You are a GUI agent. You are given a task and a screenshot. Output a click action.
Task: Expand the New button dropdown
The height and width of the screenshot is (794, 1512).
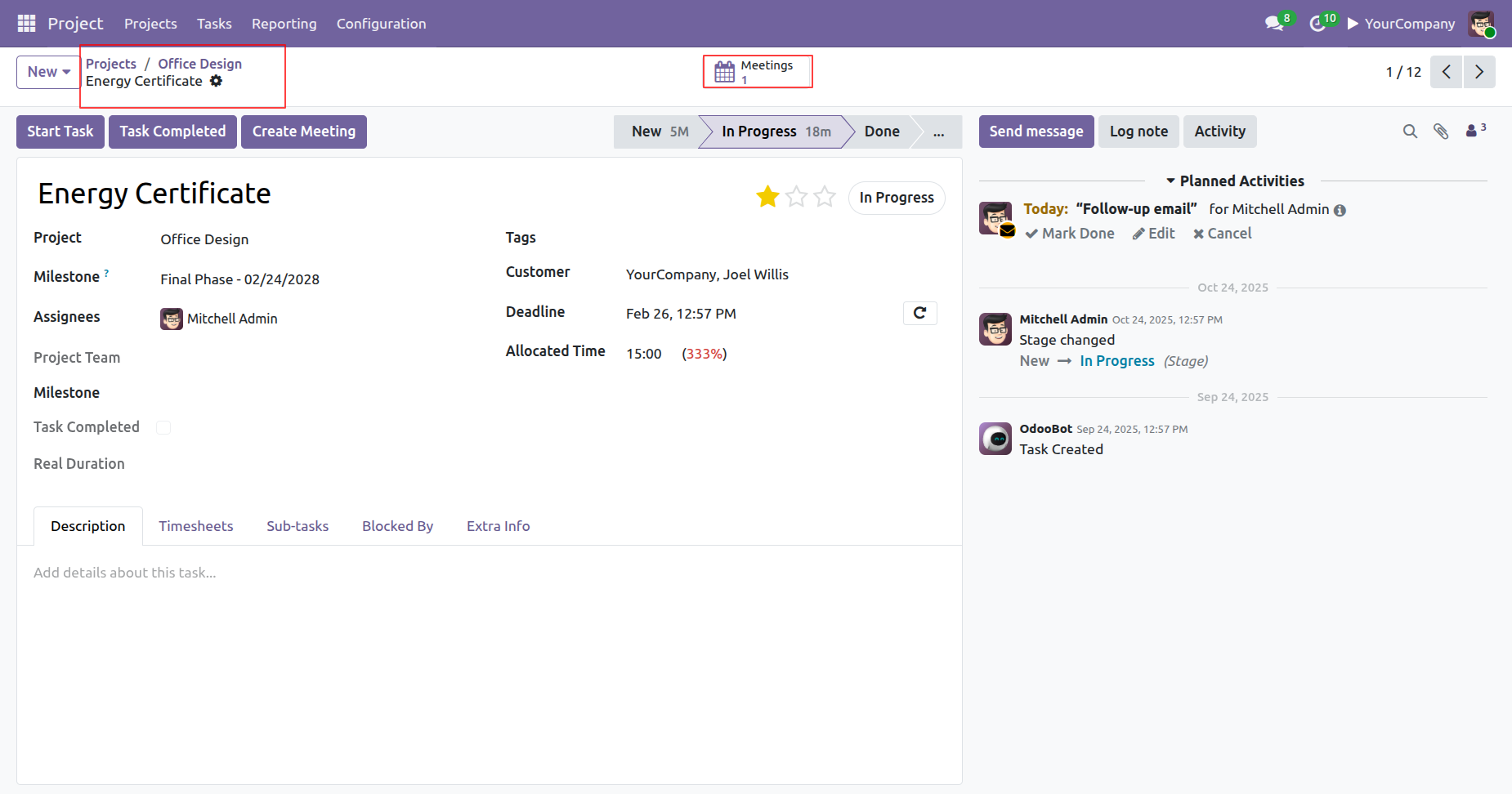pyautogui.click(x=48, y=72)
